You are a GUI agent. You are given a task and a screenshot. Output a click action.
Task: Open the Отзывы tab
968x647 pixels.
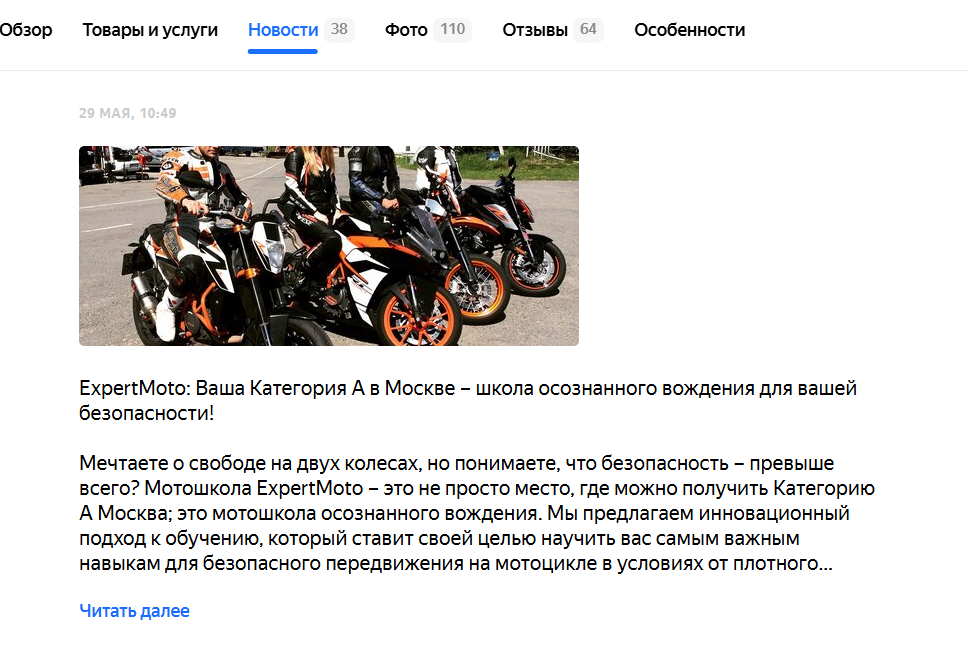[x=535, y=30]
